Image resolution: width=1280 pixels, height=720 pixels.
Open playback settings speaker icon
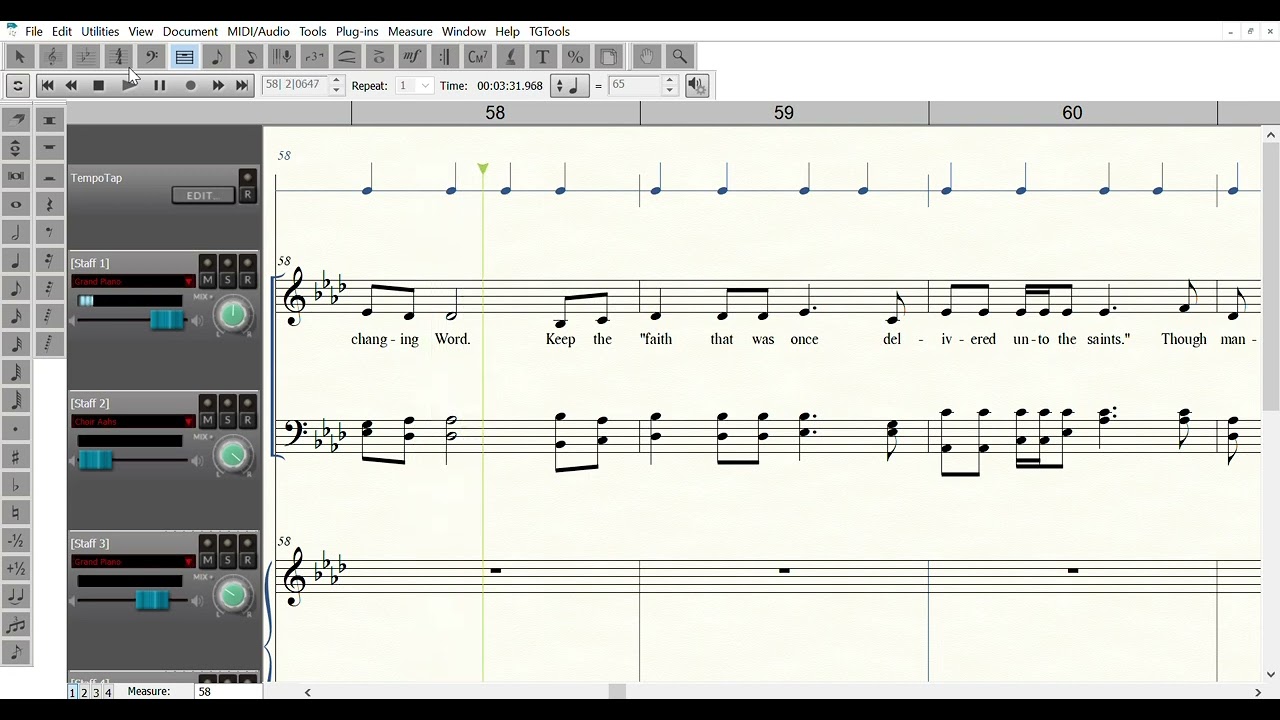pyautogui.click(x=697, y=86)
